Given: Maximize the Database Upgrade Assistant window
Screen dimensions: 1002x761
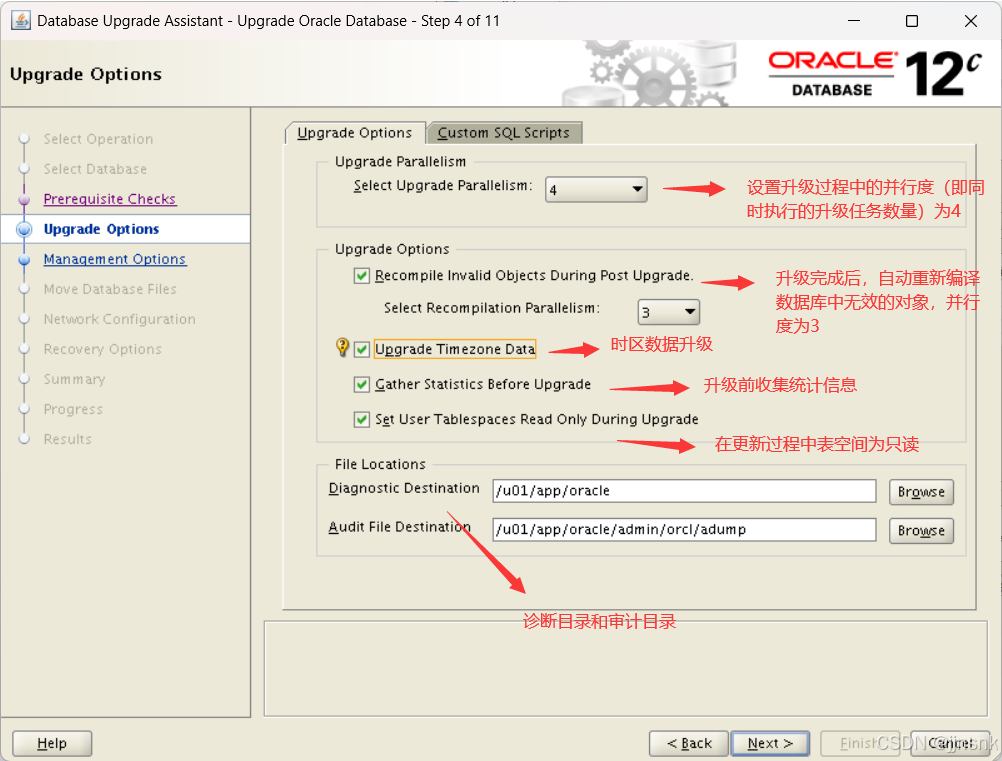Looking at the screenshot, I should pos(912,20).
